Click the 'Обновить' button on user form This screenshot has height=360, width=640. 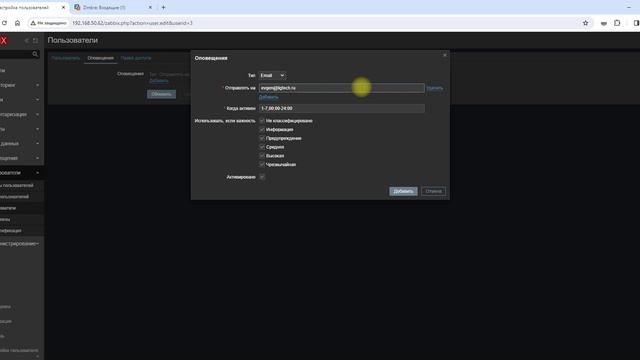tap(162, 94)
